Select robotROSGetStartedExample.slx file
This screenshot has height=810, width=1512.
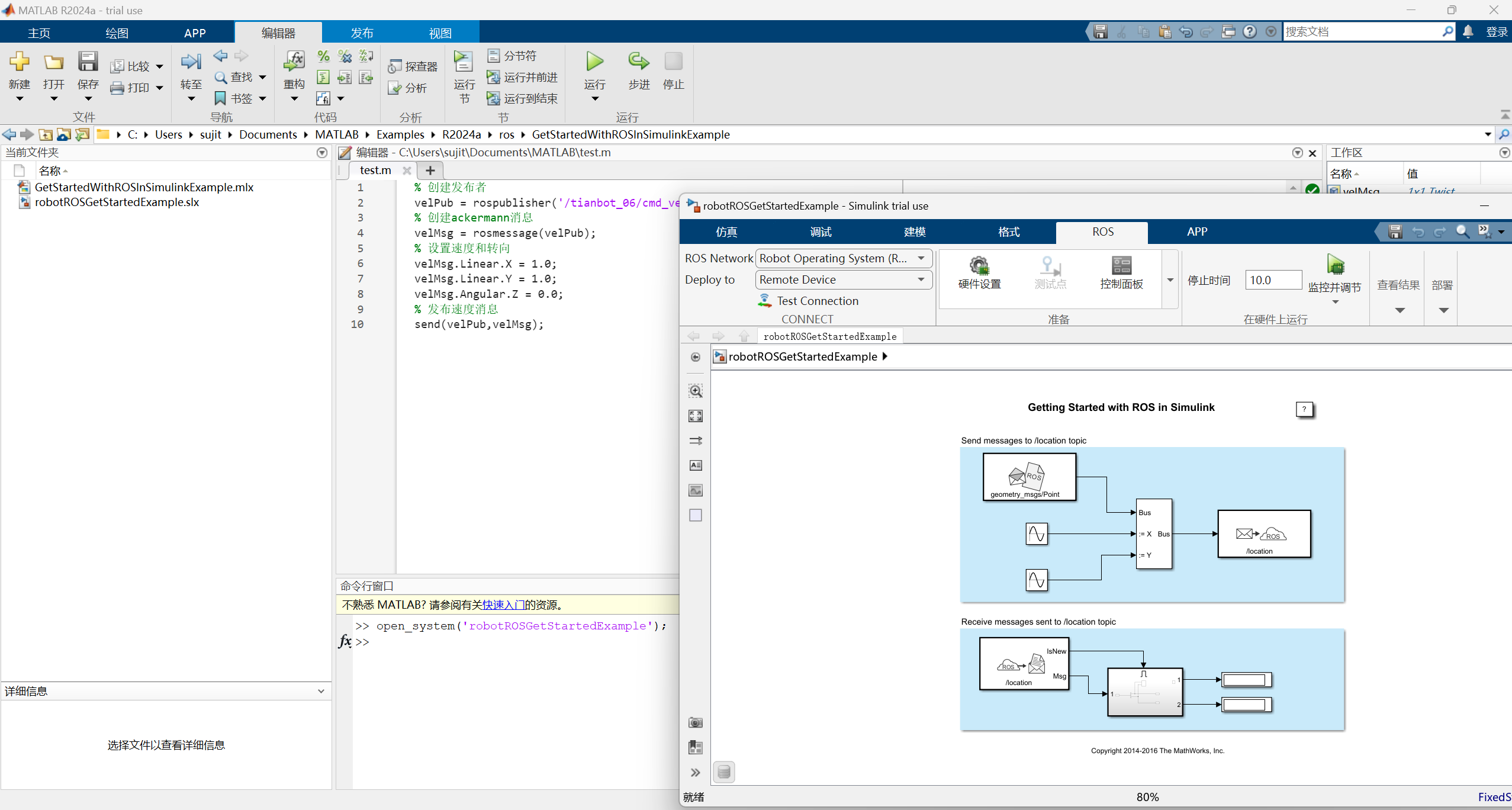[117, 202]
